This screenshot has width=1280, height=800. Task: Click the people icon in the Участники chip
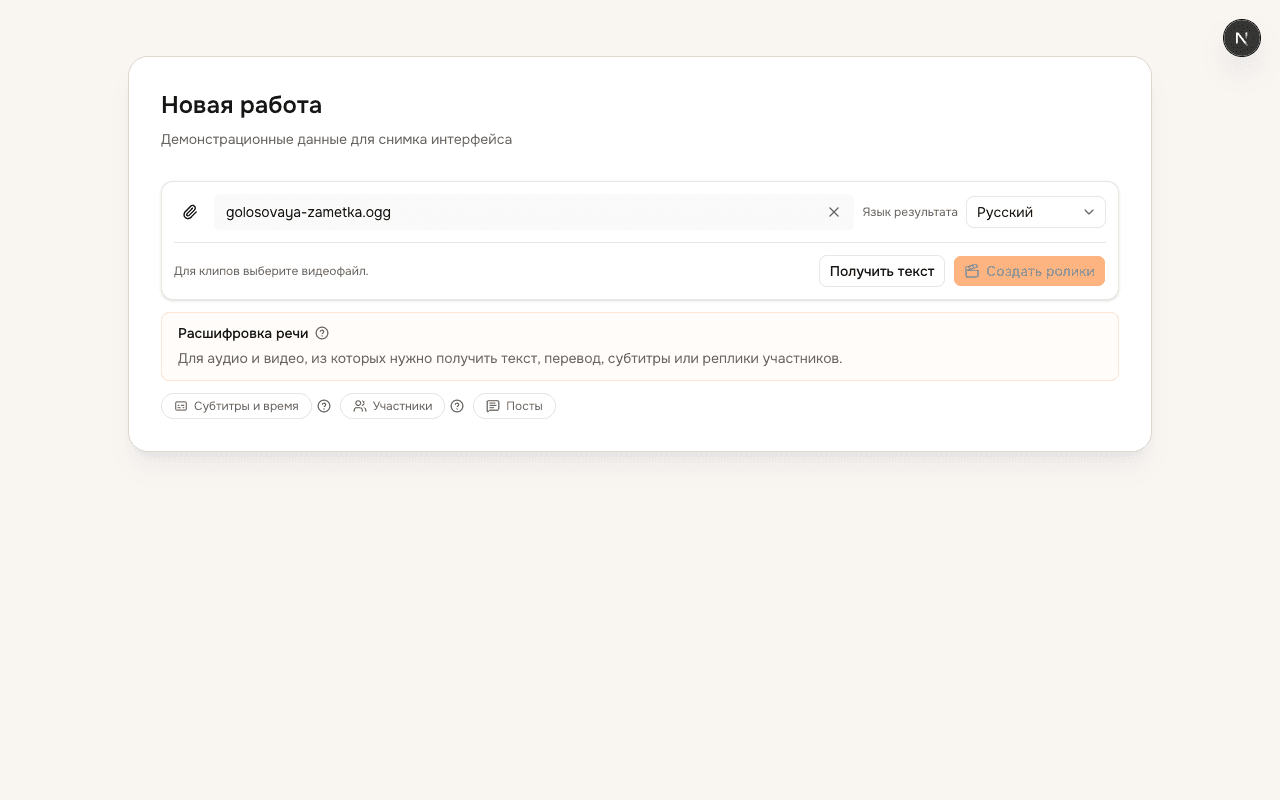tap(360, 406)
